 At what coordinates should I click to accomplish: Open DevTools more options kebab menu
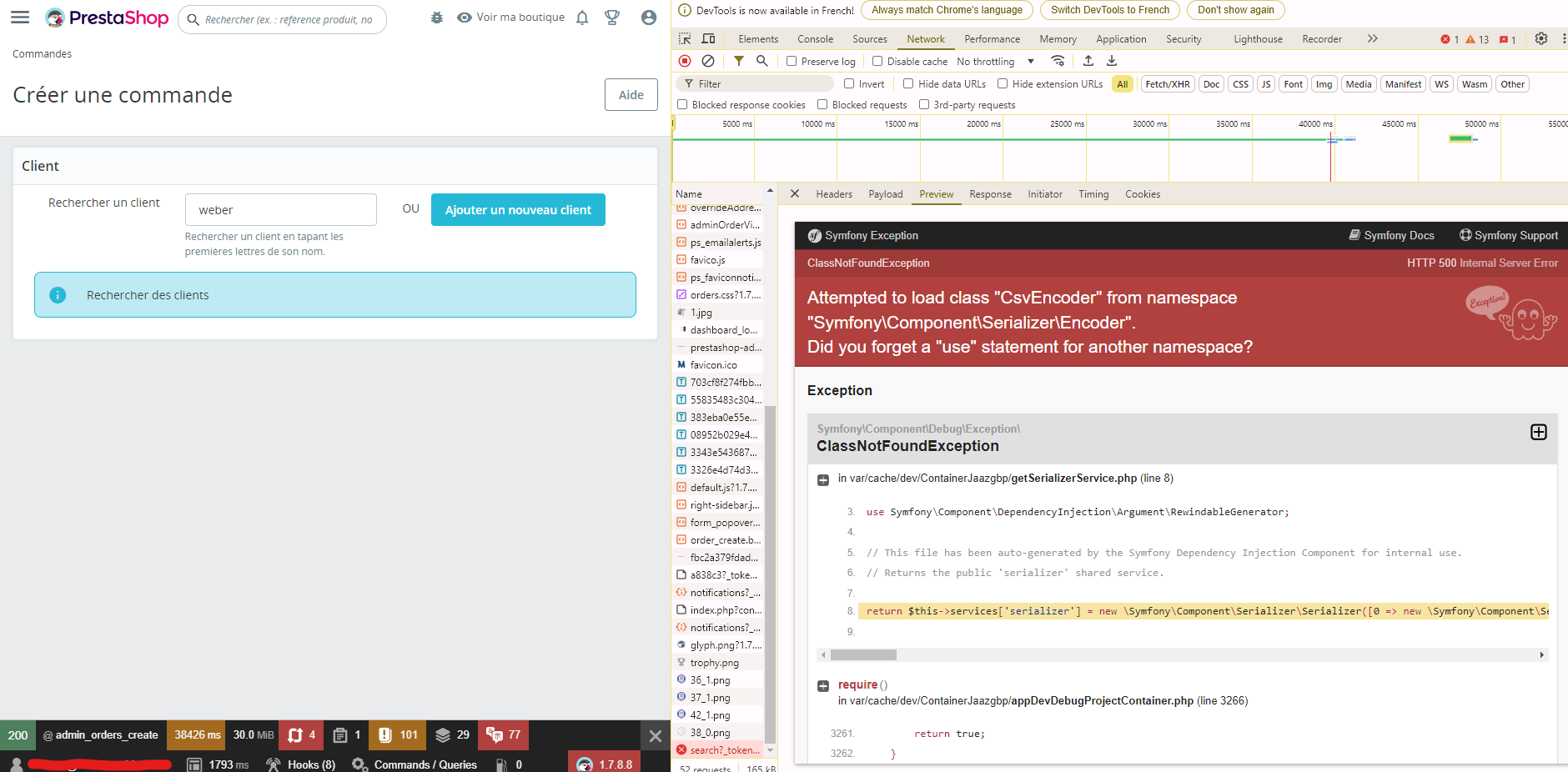tap(1564, 39)
